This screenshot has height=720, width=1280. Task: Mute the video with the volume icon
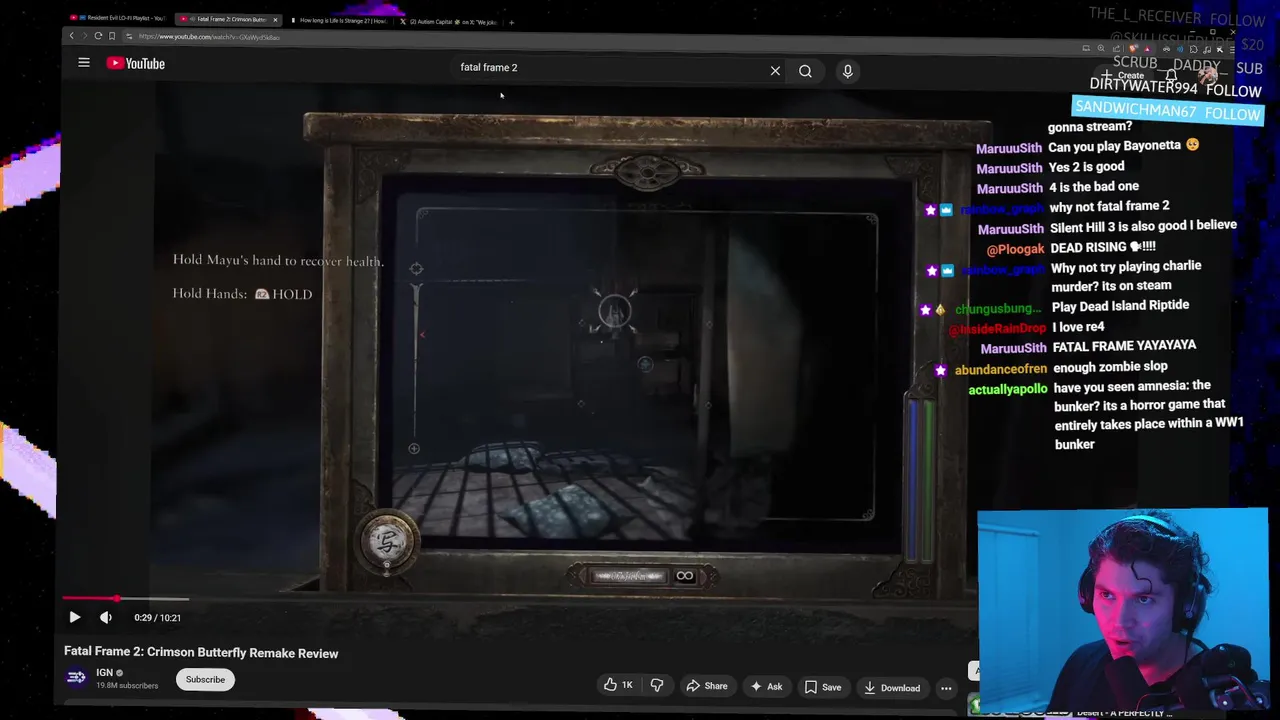(106, 617)
